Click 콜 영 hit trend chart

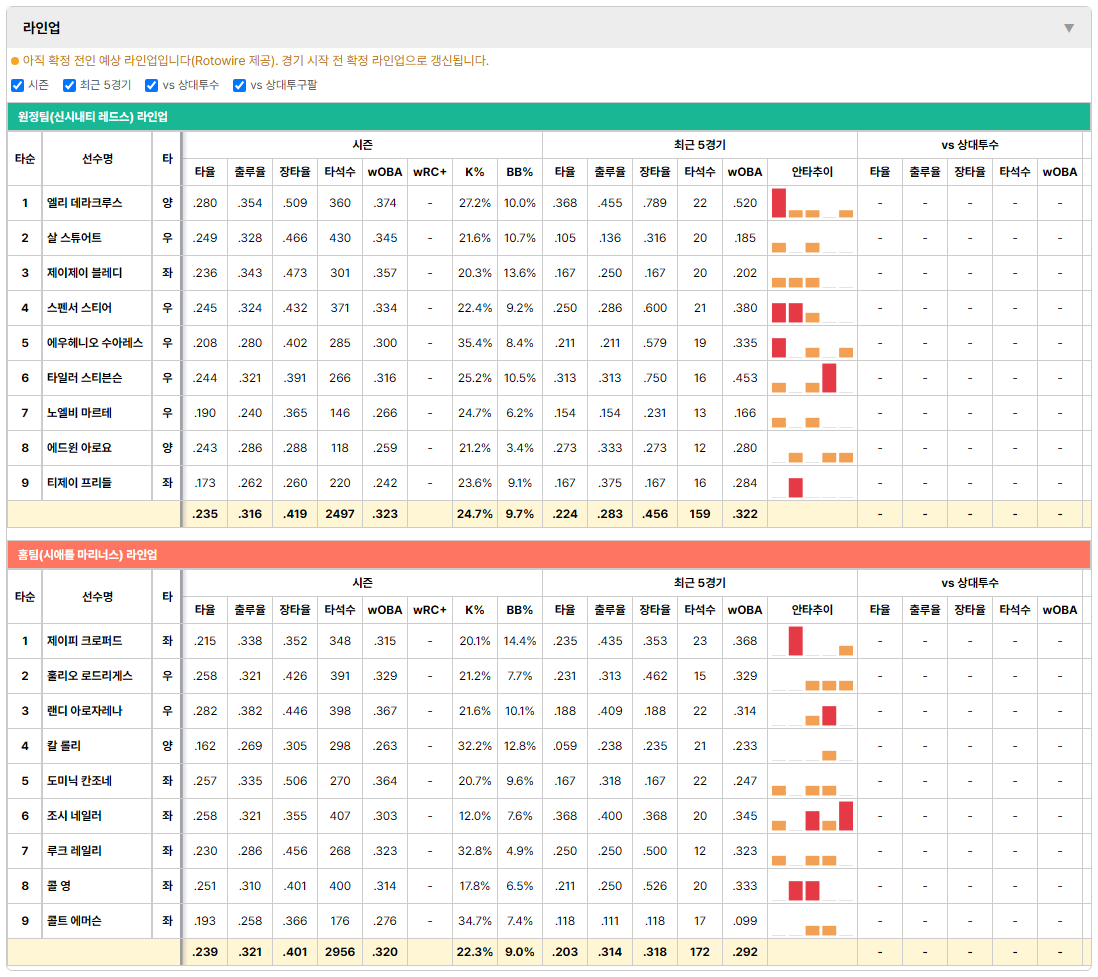click(x=812, y=886)
